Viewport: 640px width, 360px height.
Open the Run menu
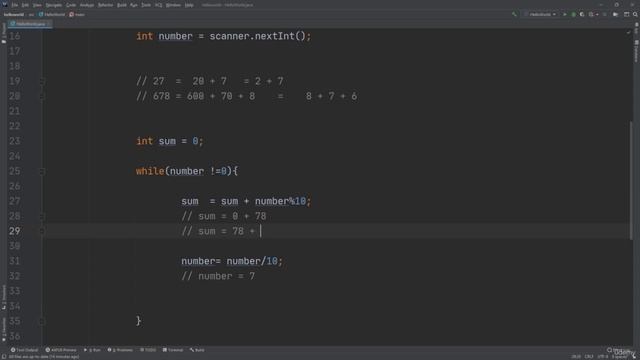(x=134, y=5)
